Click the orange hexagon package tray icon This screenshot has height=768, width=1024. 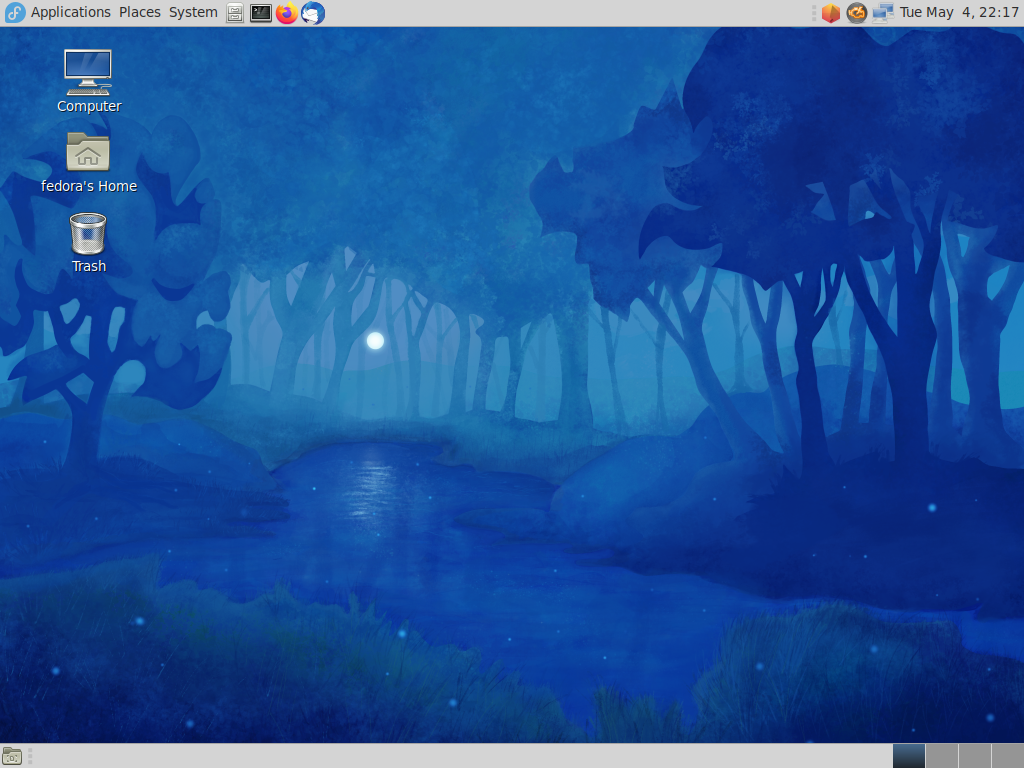pos(831,13)
